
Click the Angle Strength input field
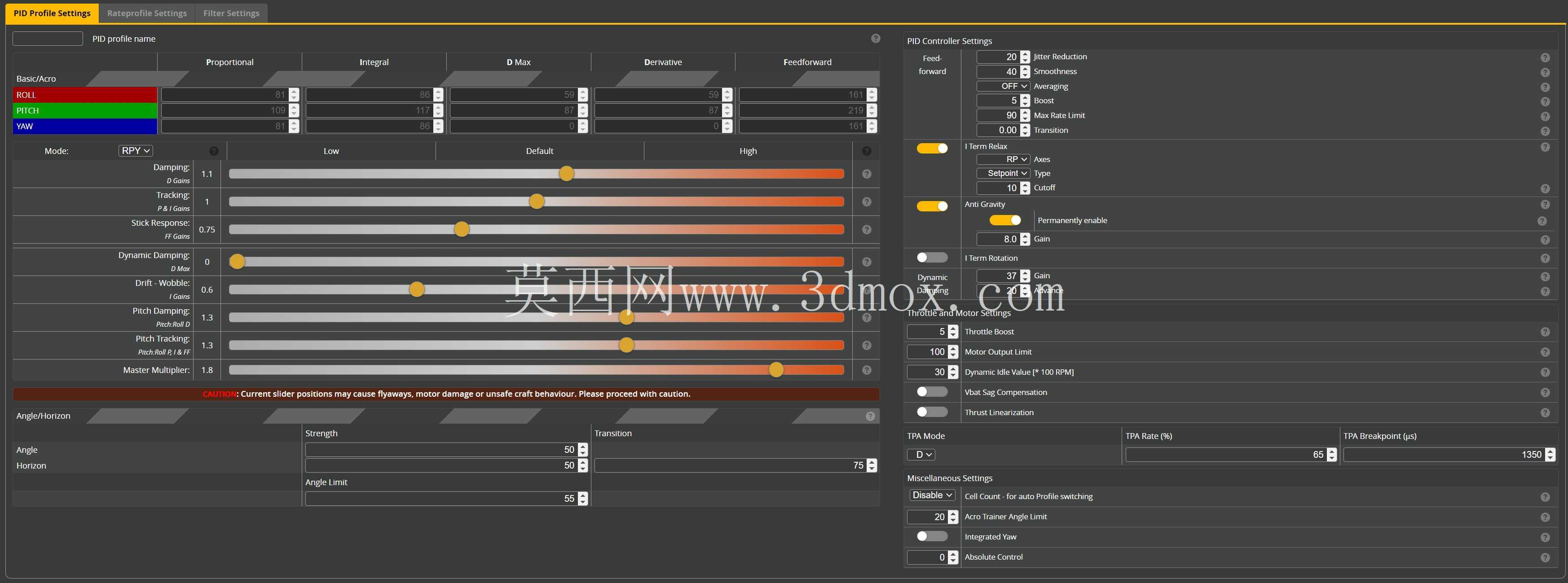(446, 450)
